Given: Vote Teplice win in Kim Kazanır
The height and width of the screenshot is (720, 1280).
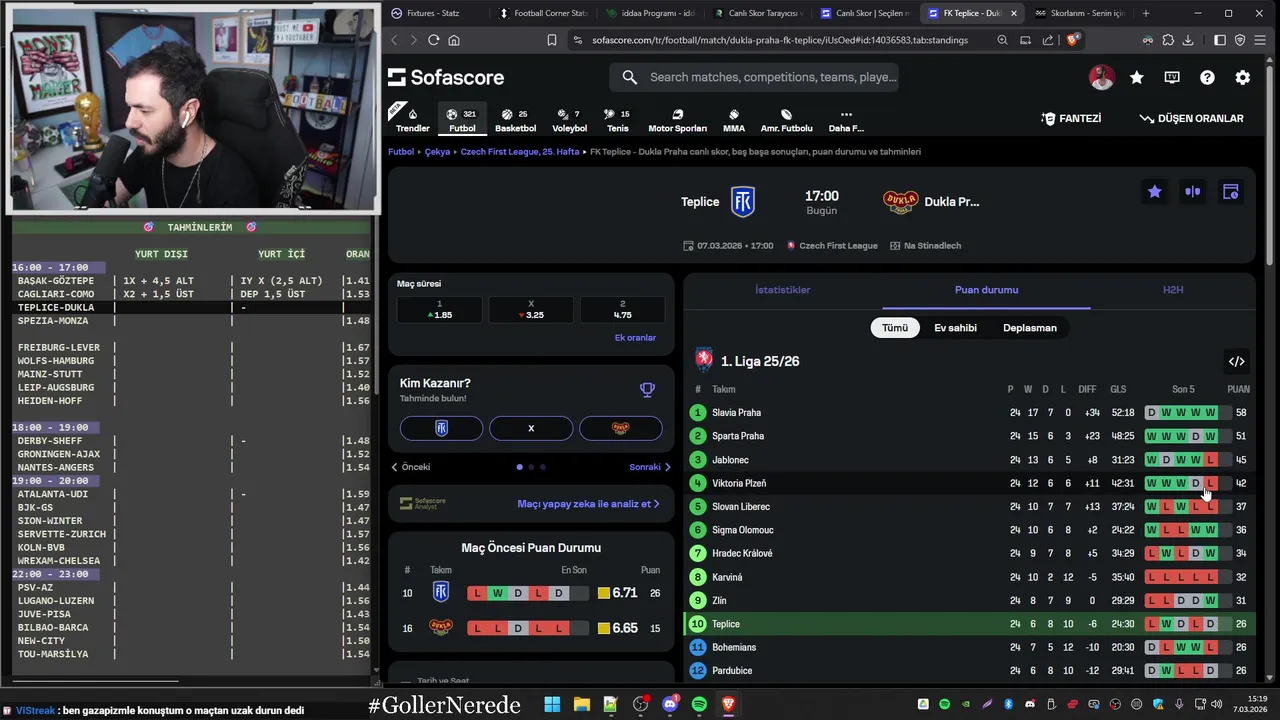Looking at the screenshot, I should point(441,428).
